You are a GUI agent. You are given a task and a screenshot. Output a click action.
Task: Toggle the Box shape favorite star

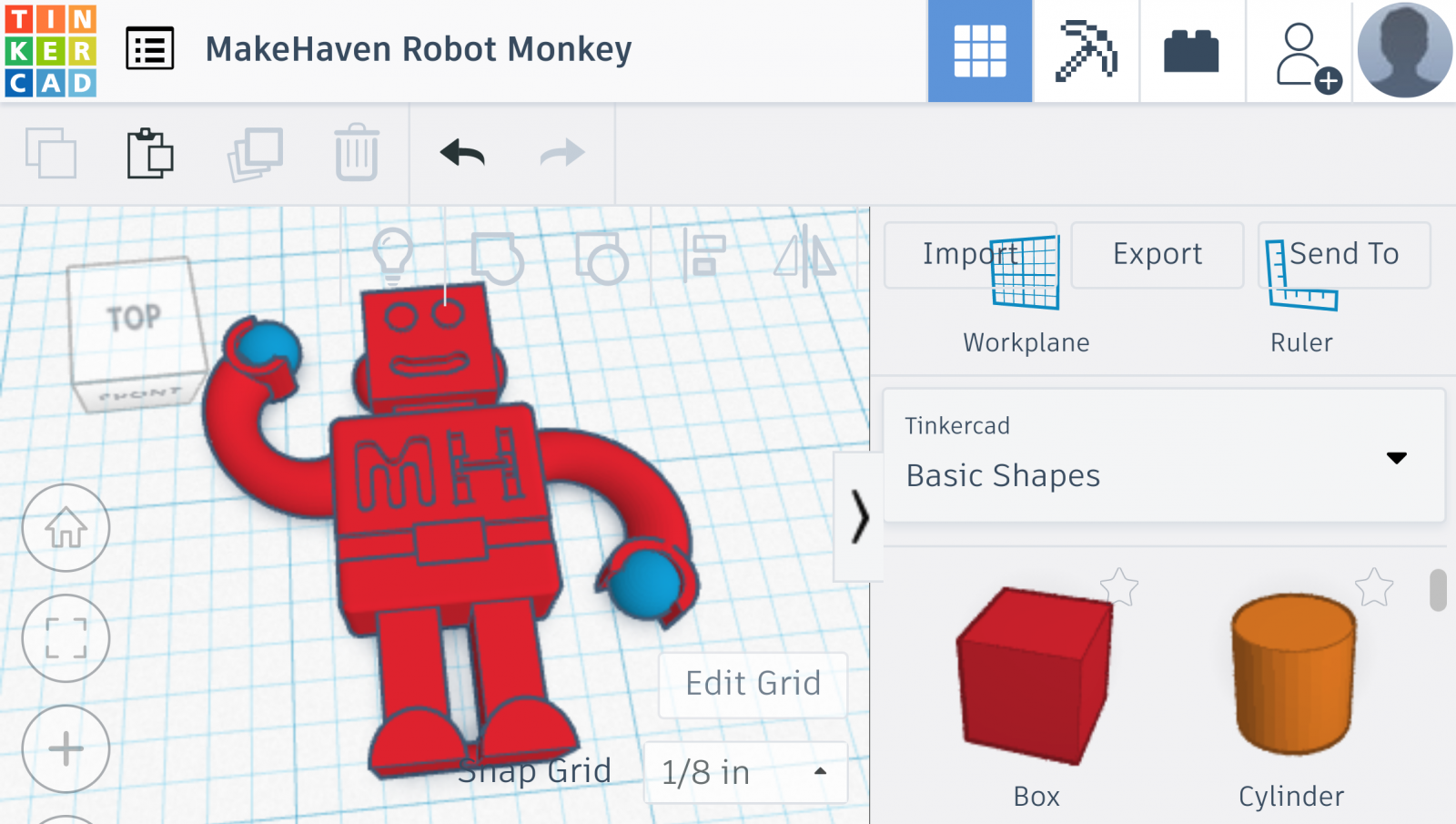tap(1118, 587)
